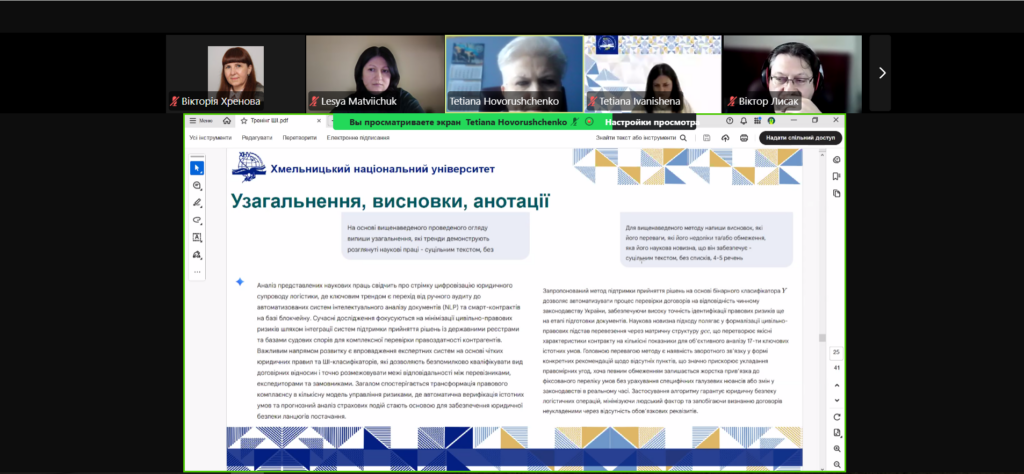This screenshot has width=1024, height=474.
Task: Switch to the Редагувати menu
Action: click(x=257, y=138)
